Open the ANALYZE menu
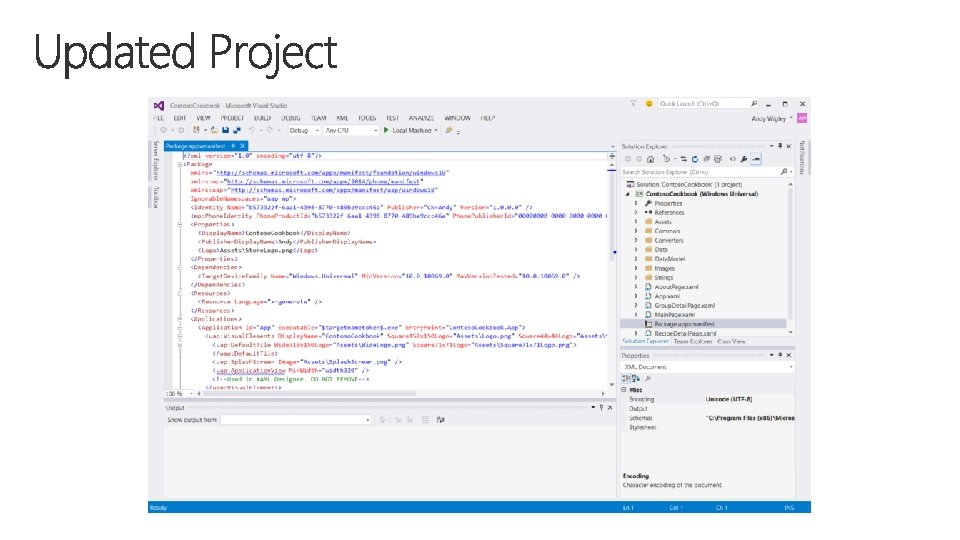Screen dimensions: 960x540 (421, 118)
